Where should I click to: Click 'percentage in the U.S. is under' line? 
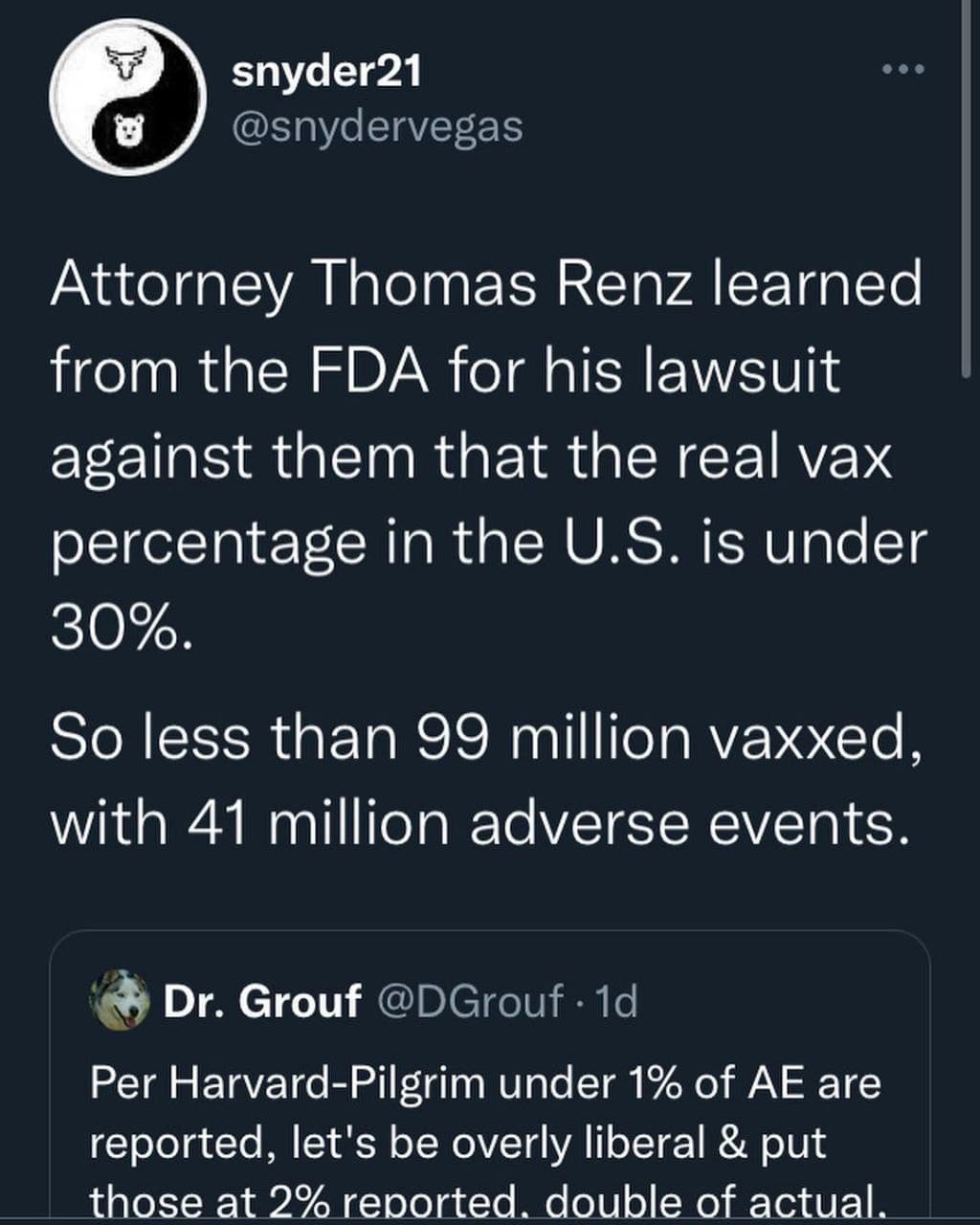tap(488, 543)
